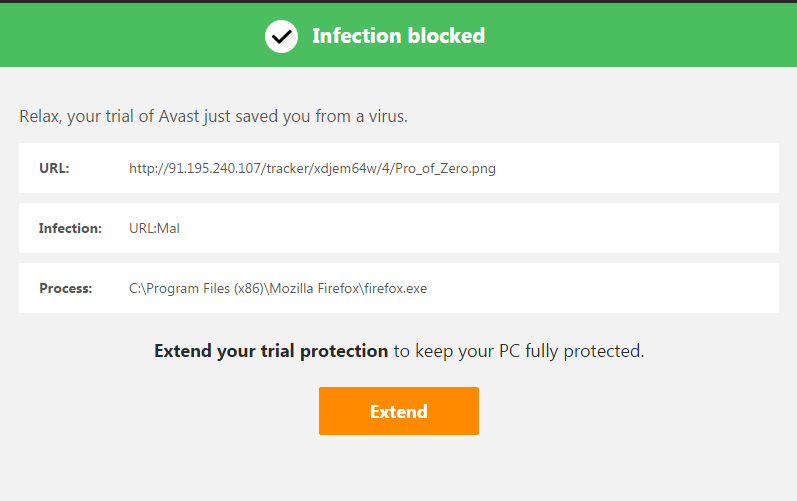The width and height of the screenshot is (797, 501).
Task: Click the 91.195.240.107 IP address
Action: [208, 168]
